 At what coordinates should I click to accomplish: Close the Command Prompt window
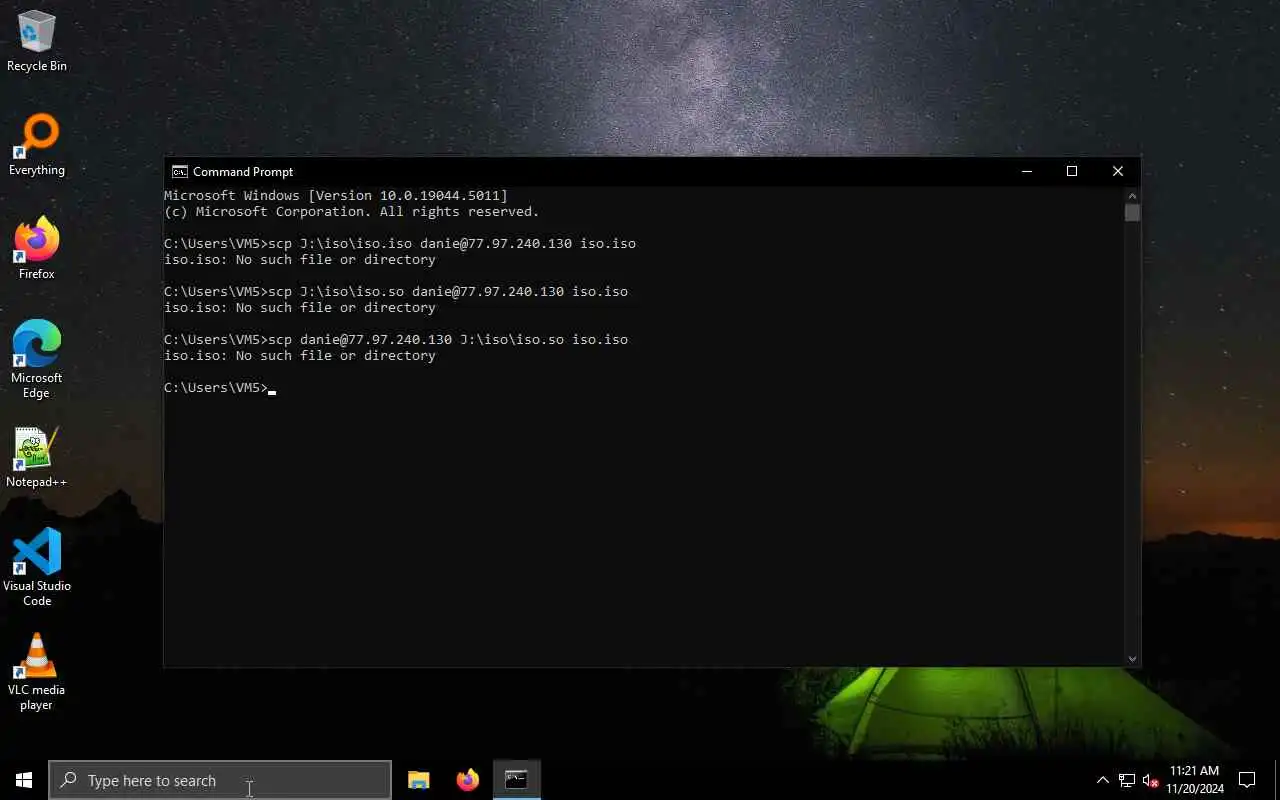coord(1118,172)
